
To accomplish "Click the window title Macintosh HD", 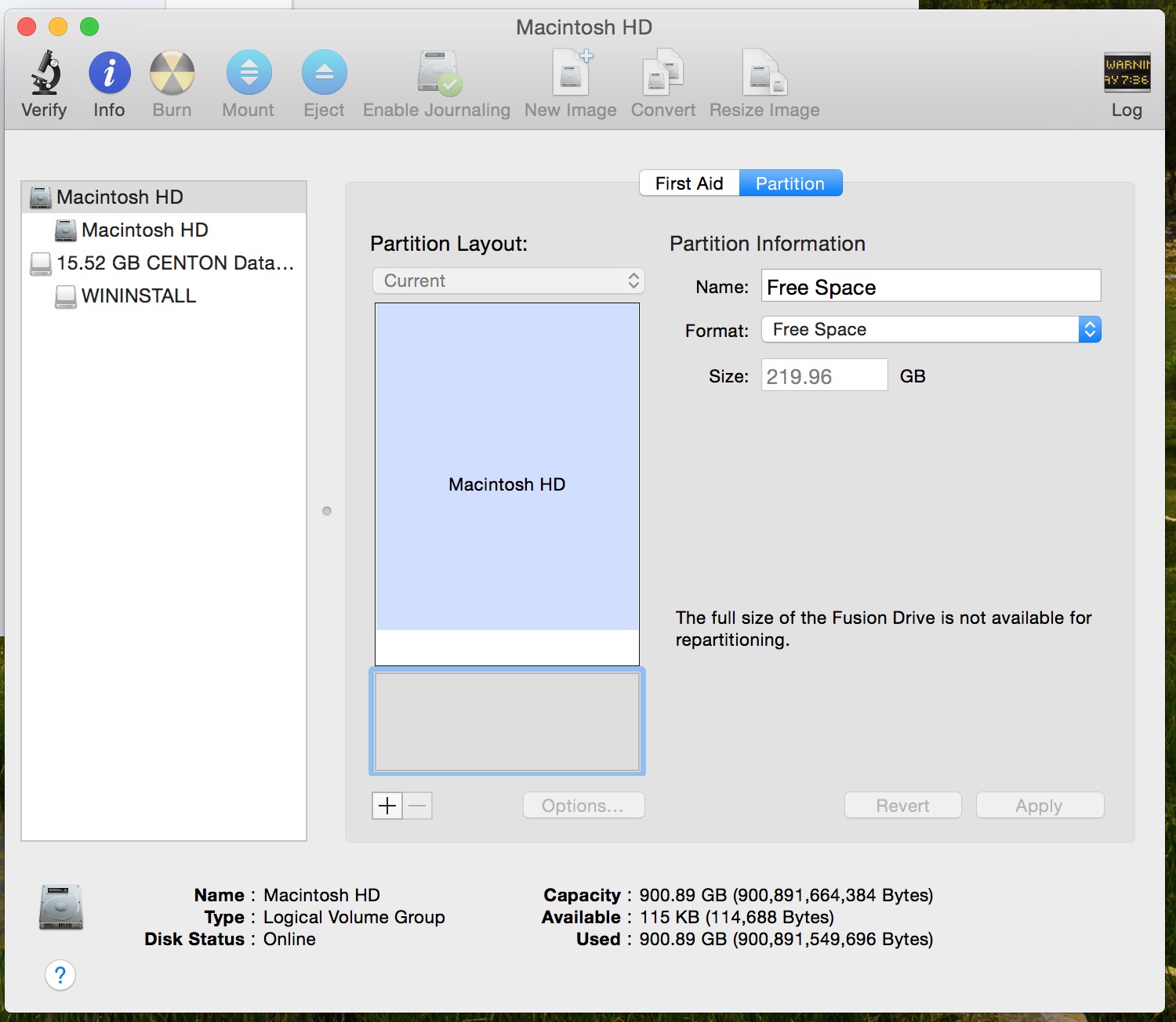I will (x=584, y=27).
